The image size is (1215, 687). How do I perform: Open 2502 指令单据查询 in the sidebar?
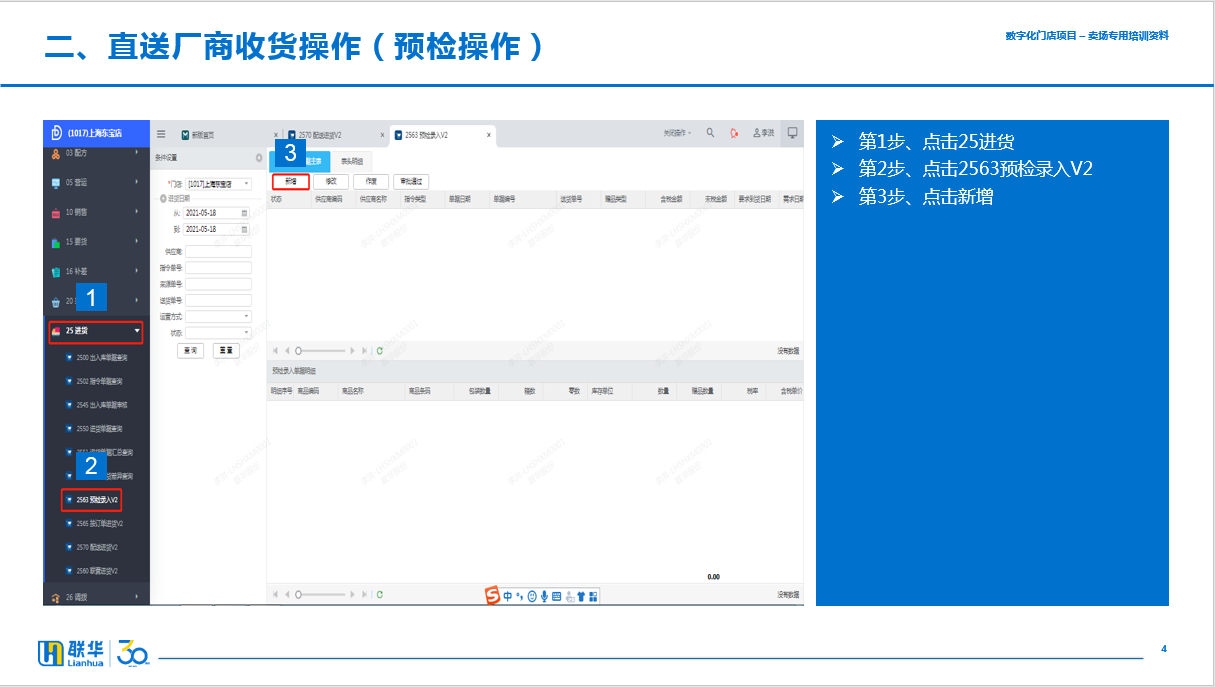click(x=96, y=381)
